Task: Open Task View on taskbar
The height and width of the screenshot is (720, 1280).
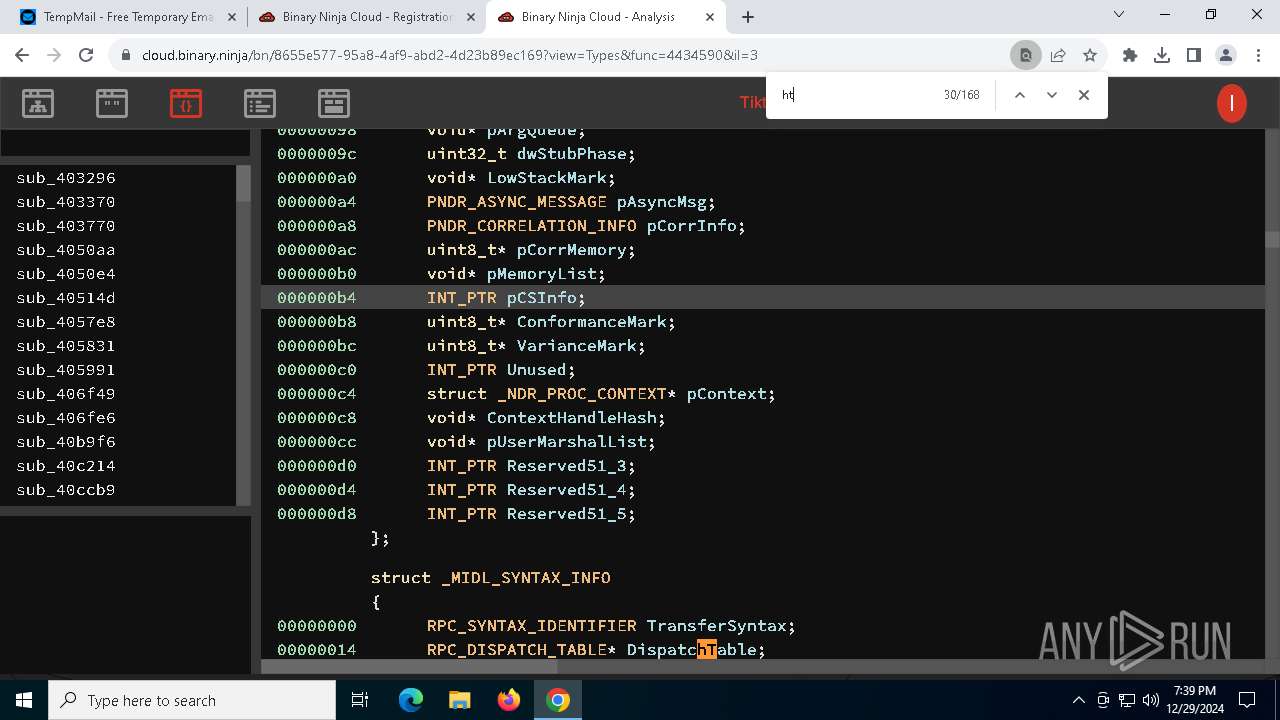Action: (360, 700)
